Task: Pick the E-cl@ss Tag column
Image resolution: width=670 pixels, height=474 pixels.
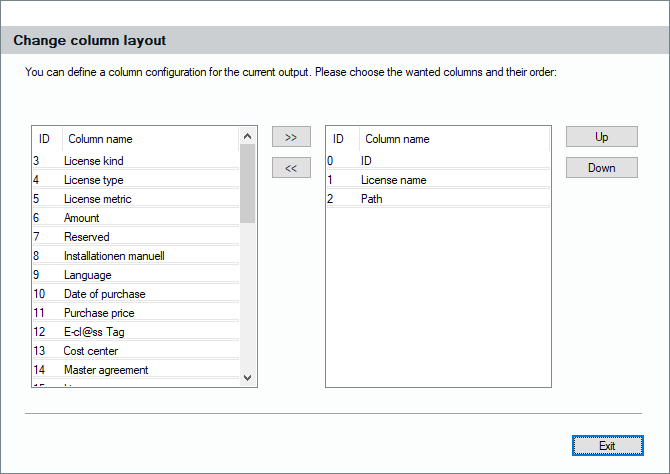Action: [x=93, y=332]
